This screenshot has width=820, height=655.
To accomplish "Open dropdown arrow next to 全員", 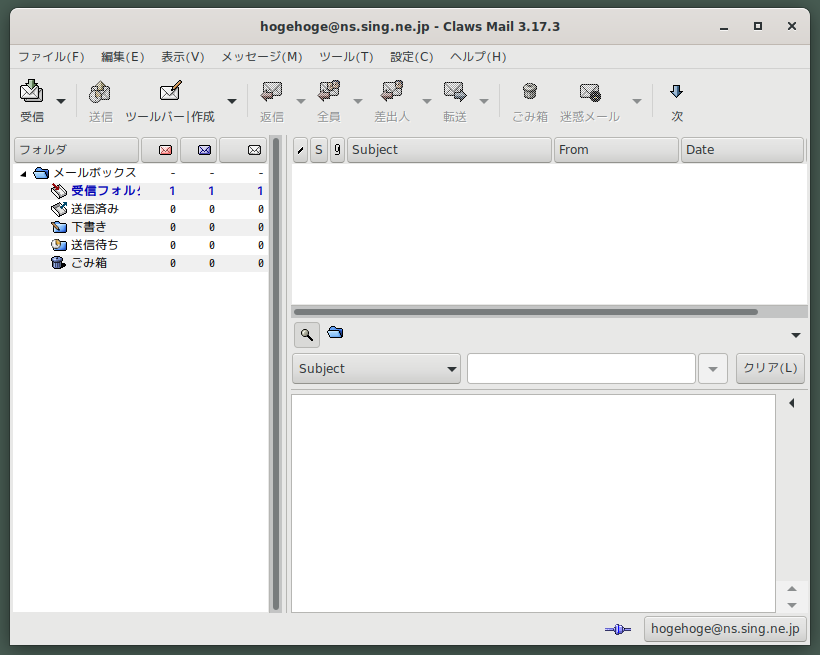I will point(358,101).
